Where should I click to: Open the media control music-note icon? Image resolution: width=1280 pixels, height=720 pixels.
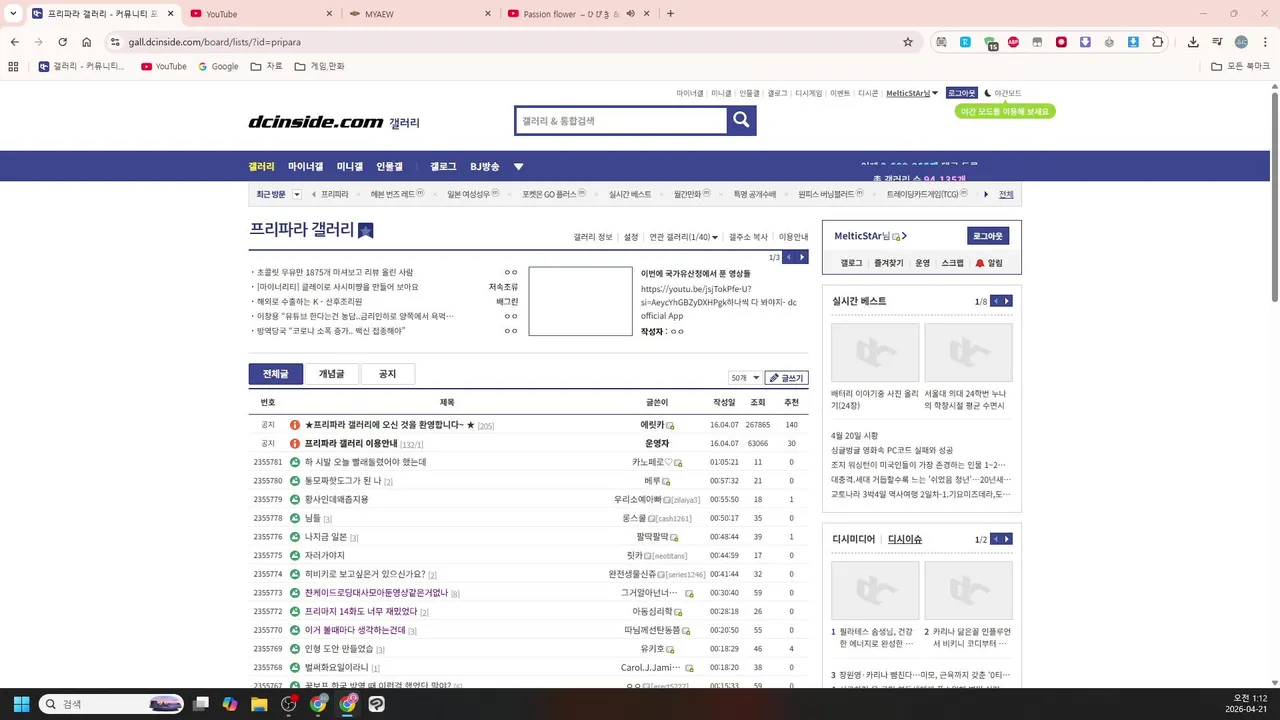(1217, 42)
